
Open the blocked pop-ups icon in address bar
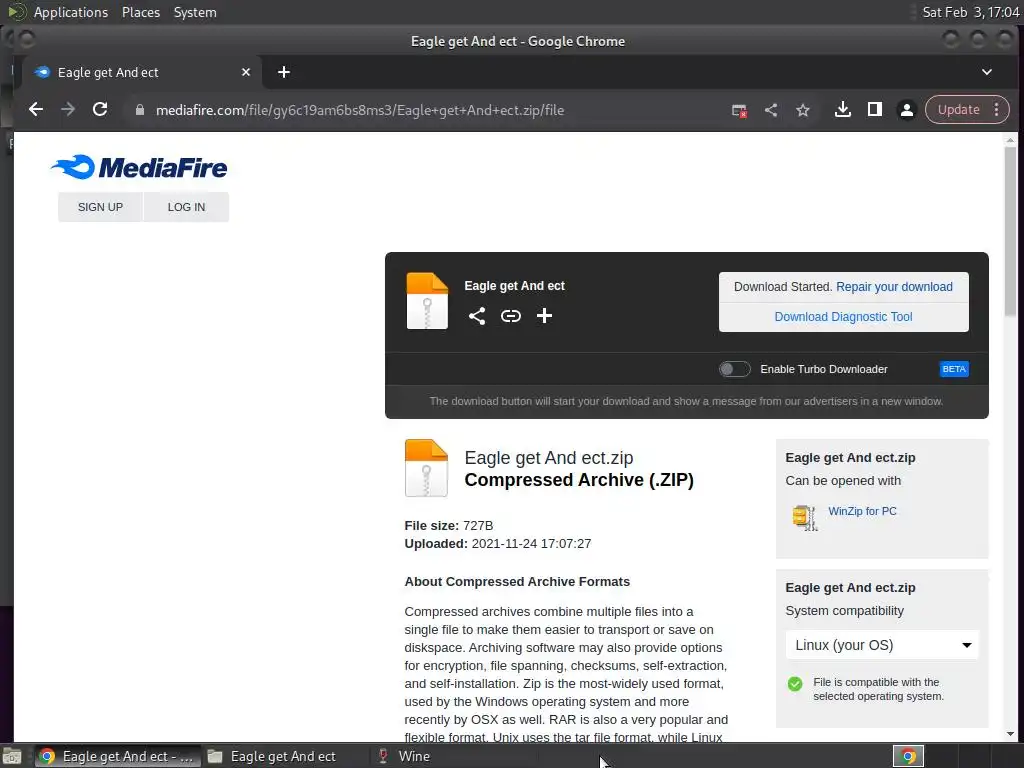[739, 110]
